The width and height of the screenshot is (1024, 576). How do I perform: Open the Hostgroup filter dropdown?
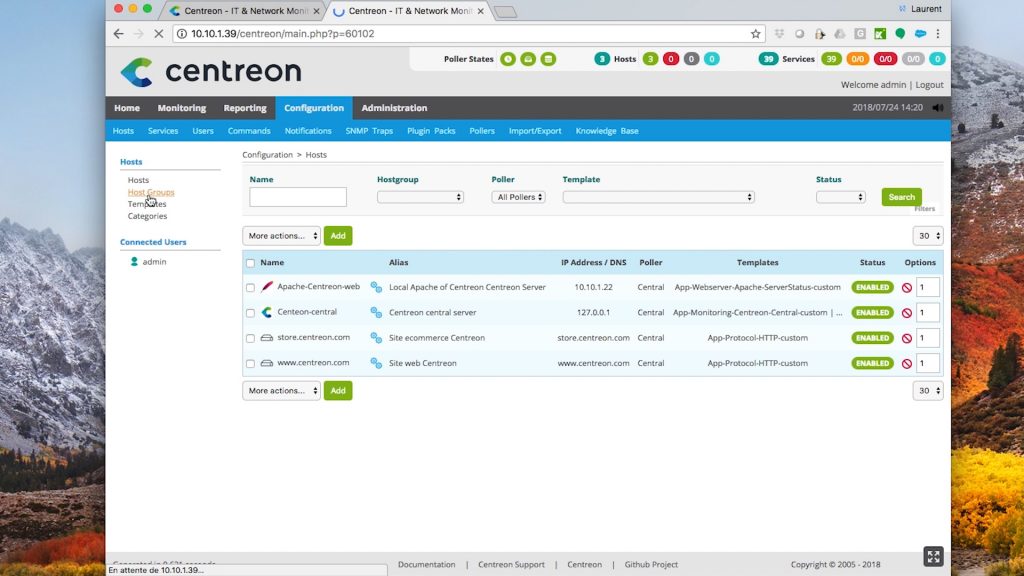(x=420, y=197)
